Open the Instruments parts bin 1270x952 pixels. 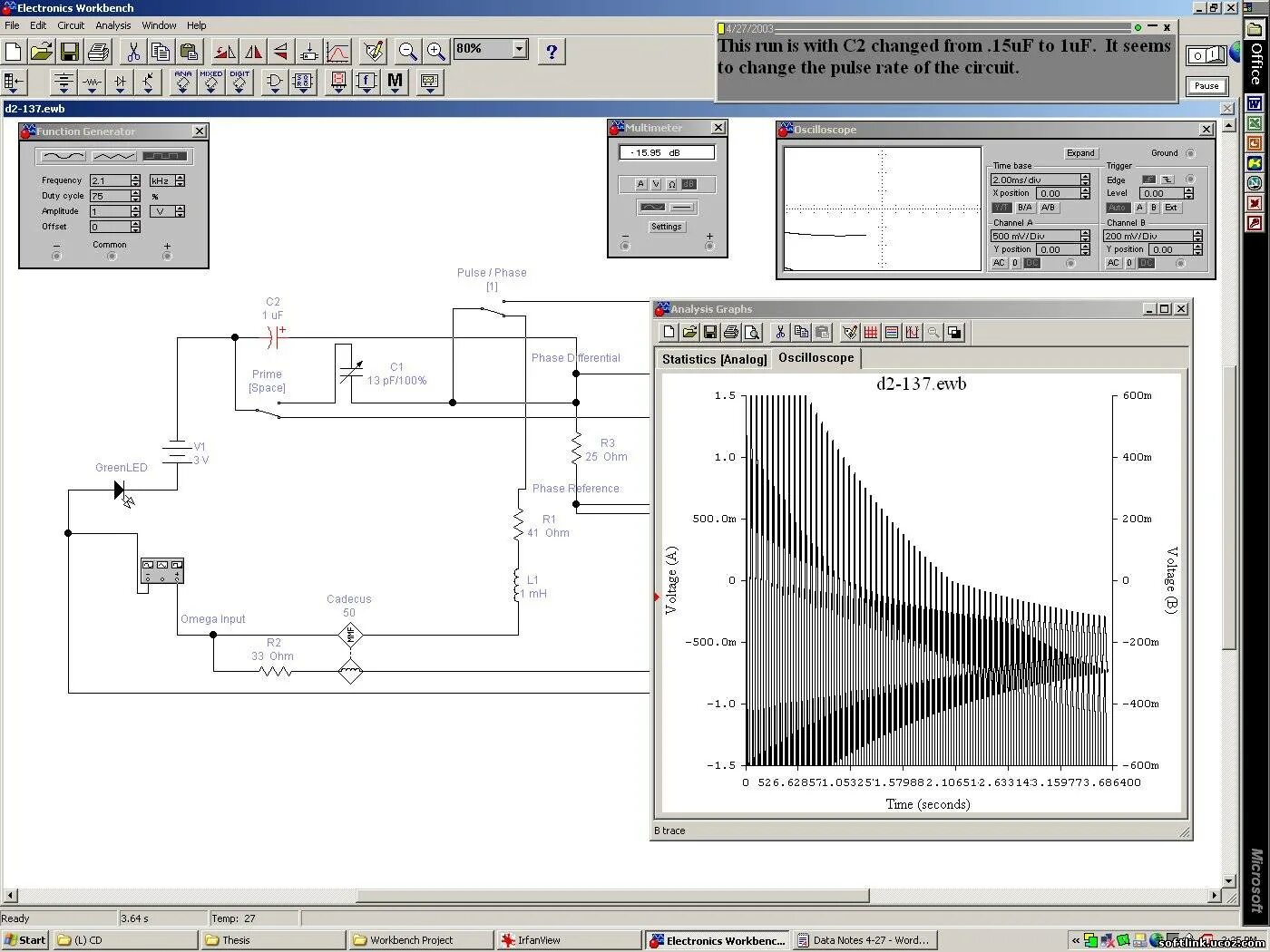tap(429, 83)
